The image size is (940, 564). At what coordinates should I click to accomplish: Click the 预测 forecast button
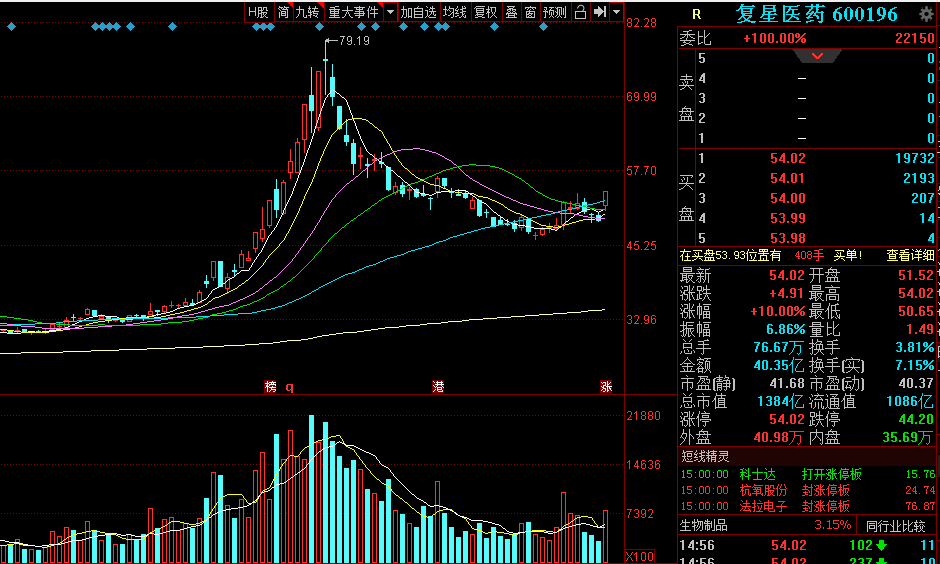click(x=554, y=12)
